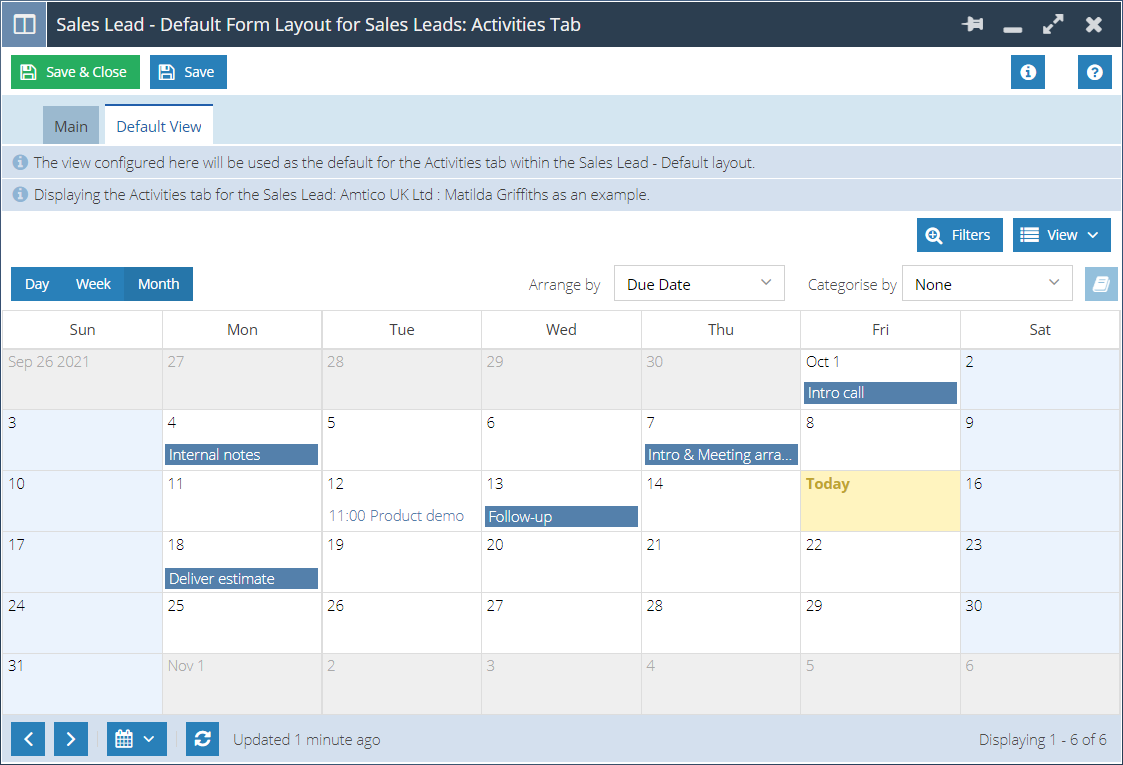
Task: Pin the window using the pin icon
Action: coord(972,24)
